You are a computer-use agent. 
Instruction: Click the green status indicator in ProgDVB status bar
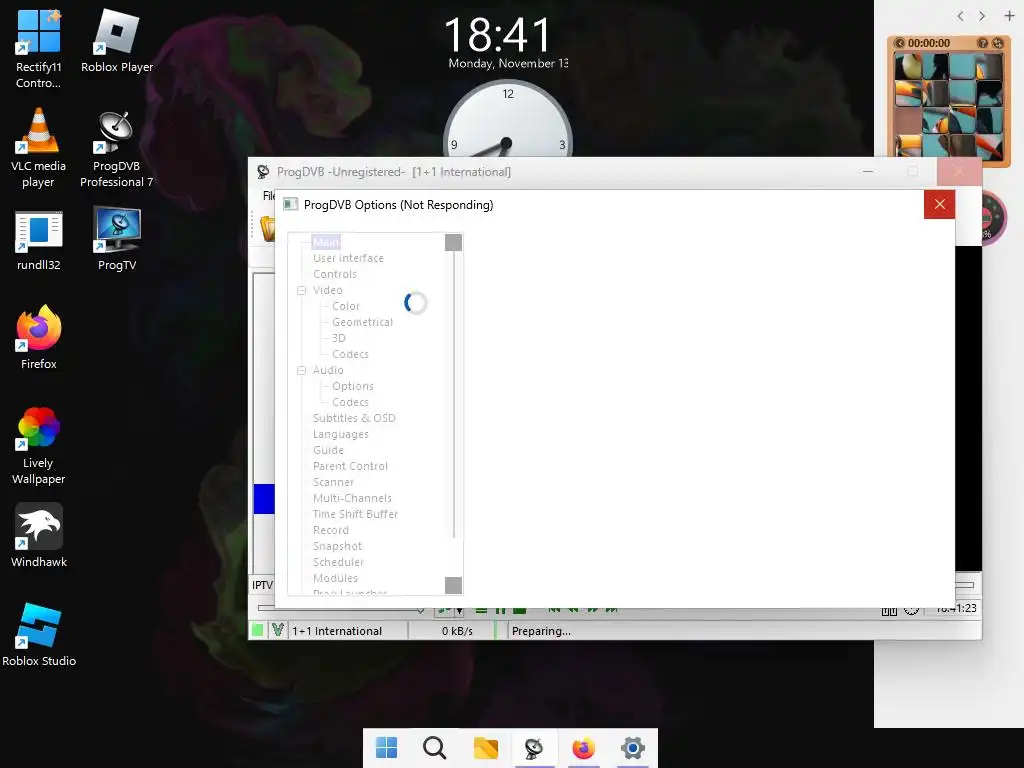[x=258, y=630]
